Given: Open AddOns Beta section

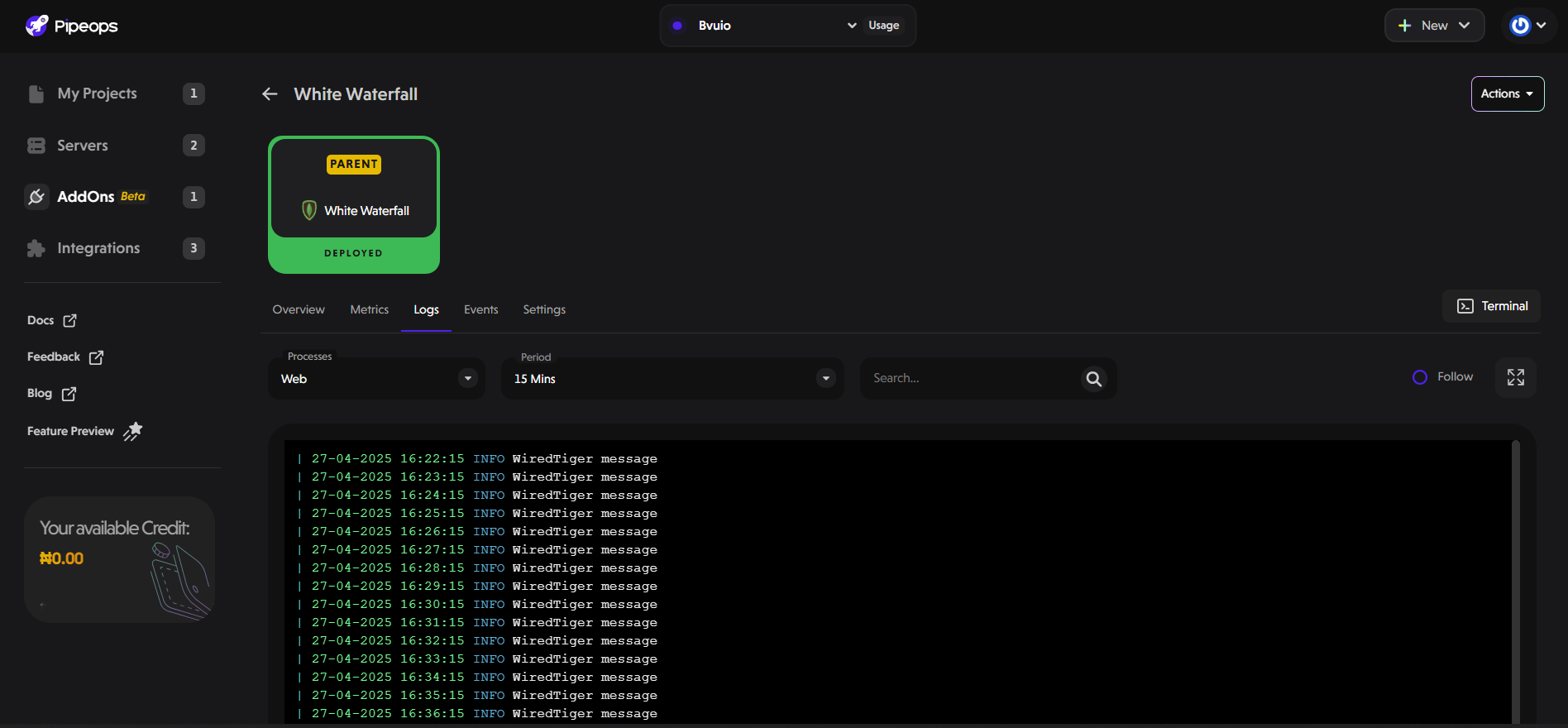Looking at the screenshot, I should click(x=101, y=197).
